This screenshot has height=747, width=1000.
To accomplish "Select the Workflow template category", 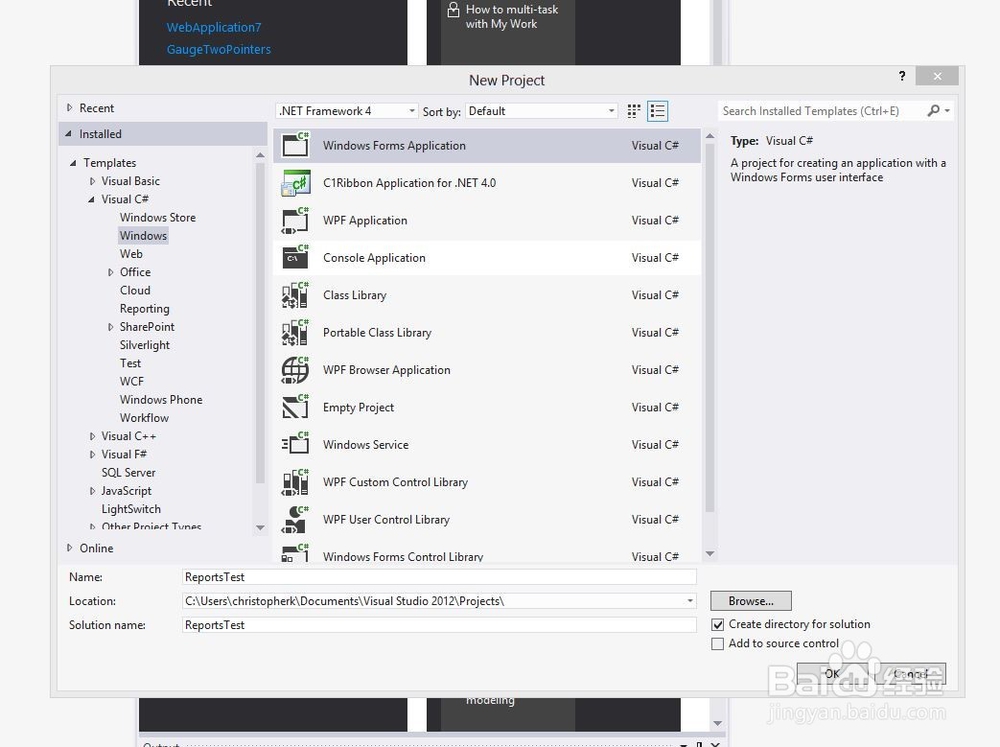I will [144, 418].
